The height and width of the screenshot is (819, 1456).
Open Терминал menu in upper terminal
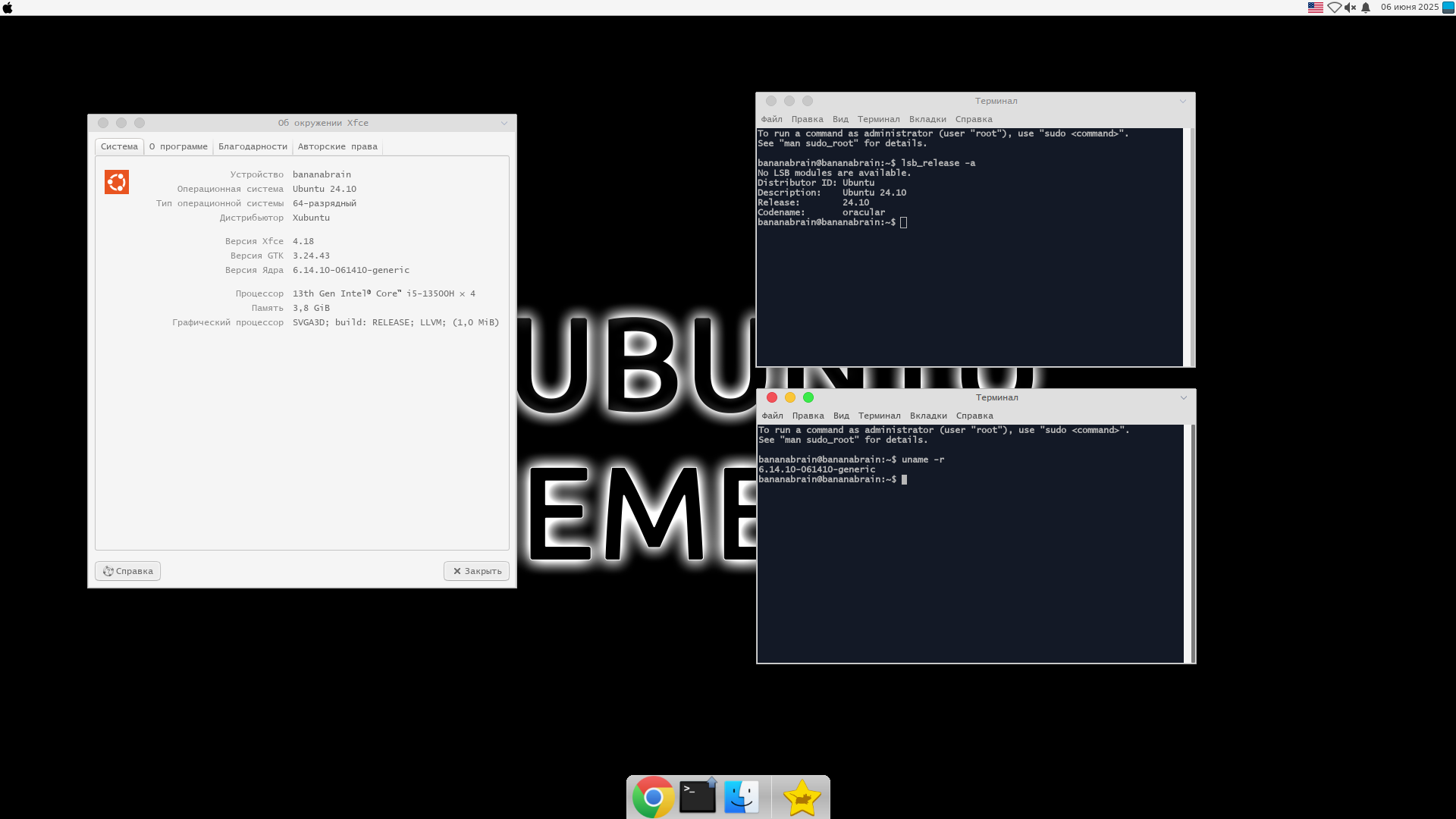[878, 119]
